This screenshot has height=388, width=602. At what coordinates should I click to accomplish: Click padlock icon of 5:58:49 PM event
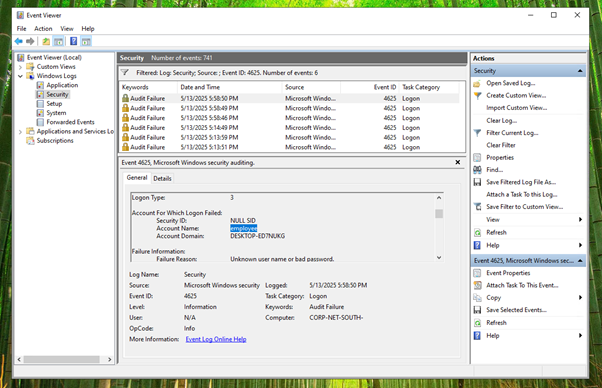125,108
